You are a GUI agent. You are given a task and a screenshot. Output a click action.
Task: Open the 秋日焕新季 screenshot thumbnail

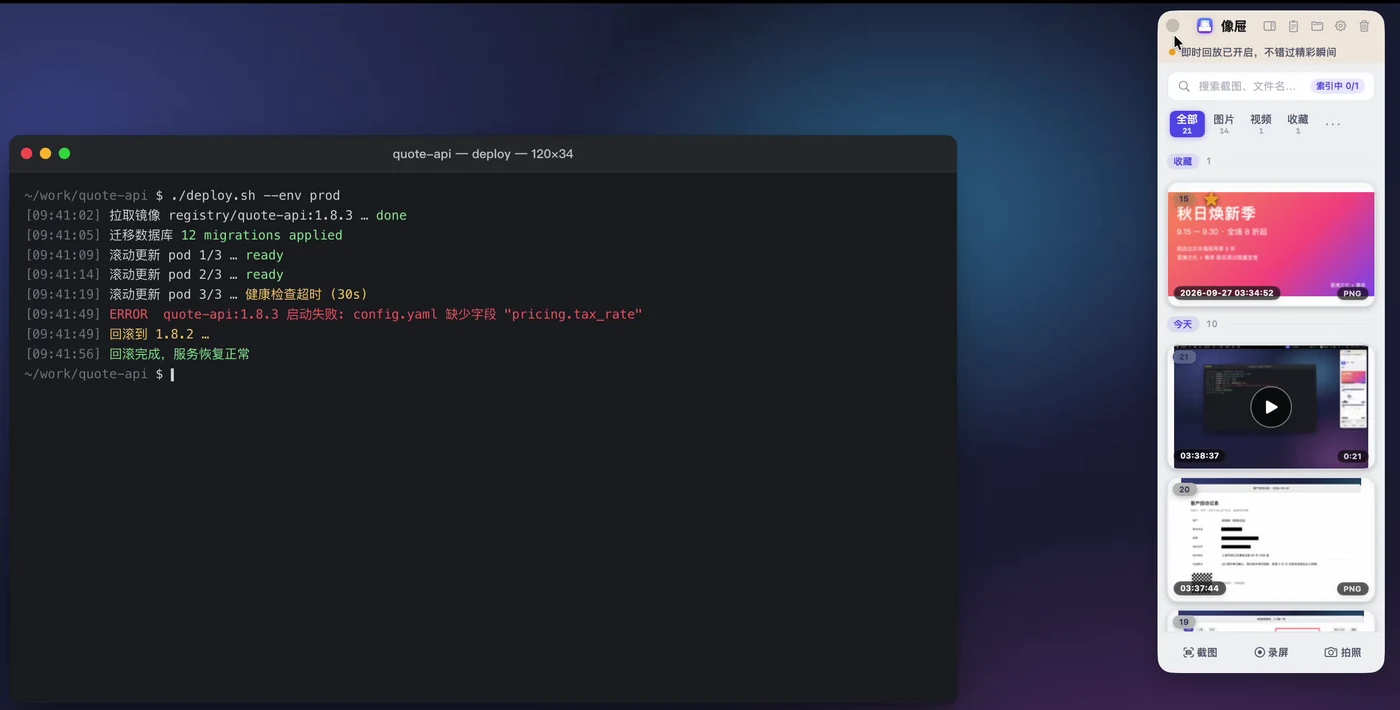pos(1271,244)
